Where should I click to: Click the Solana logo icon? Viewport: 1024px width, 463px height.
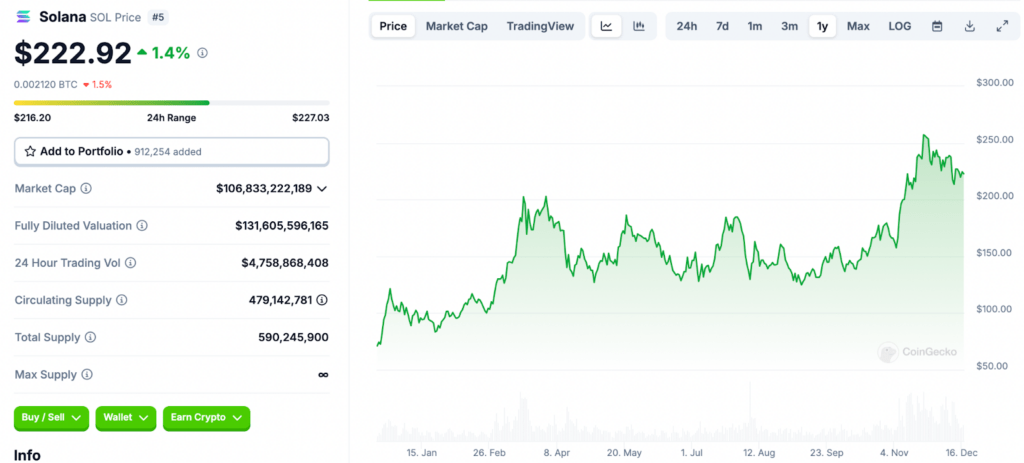click(x=23, y=17)
